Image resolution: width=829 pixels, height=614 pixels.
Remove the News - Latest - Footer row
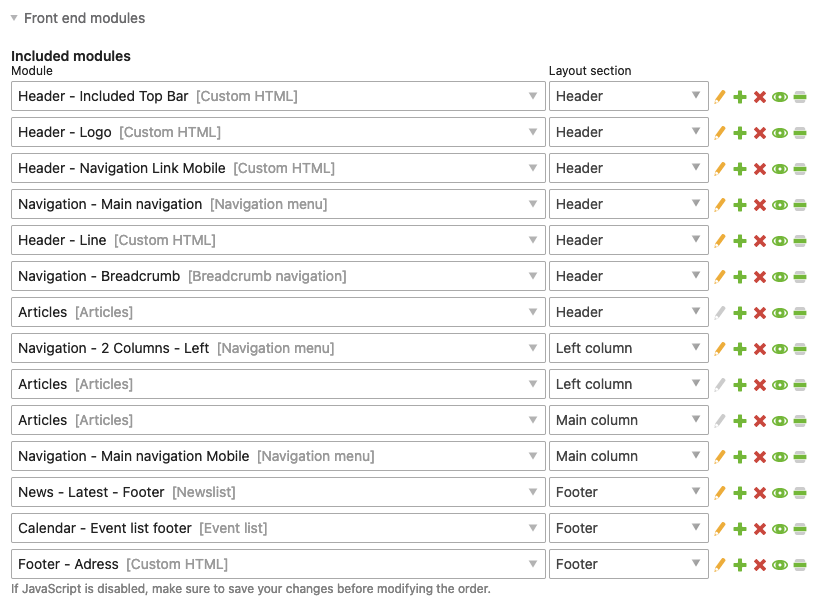760,492
